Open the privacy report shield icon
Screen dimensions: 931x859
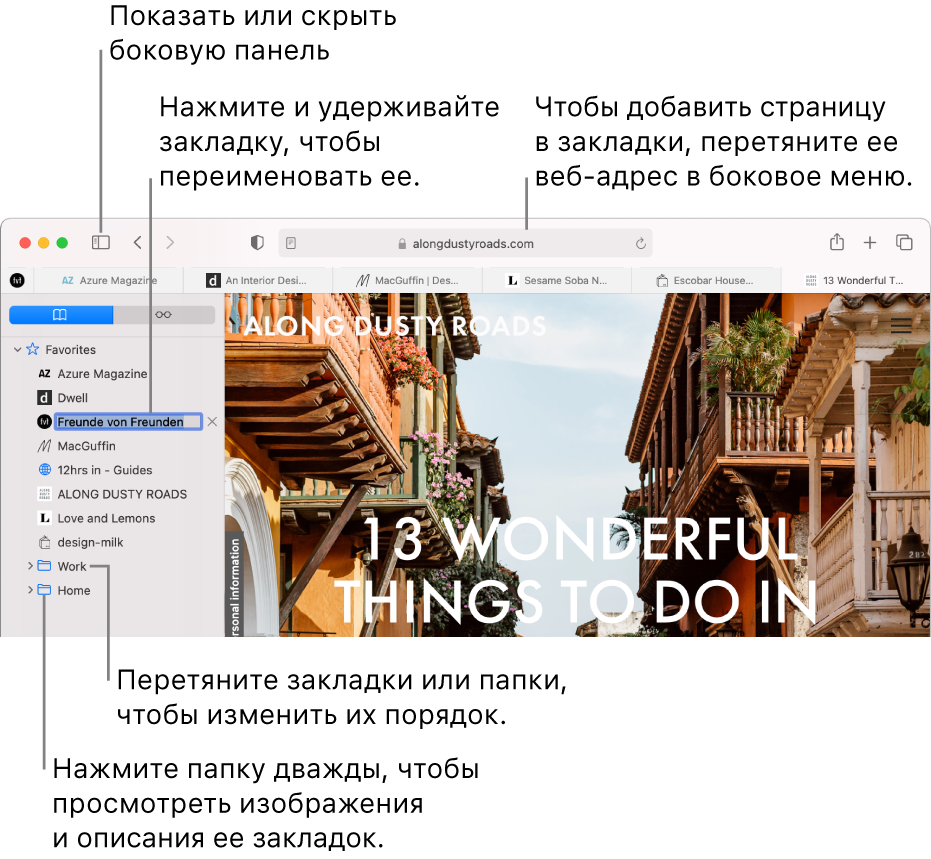coord(257,242)
